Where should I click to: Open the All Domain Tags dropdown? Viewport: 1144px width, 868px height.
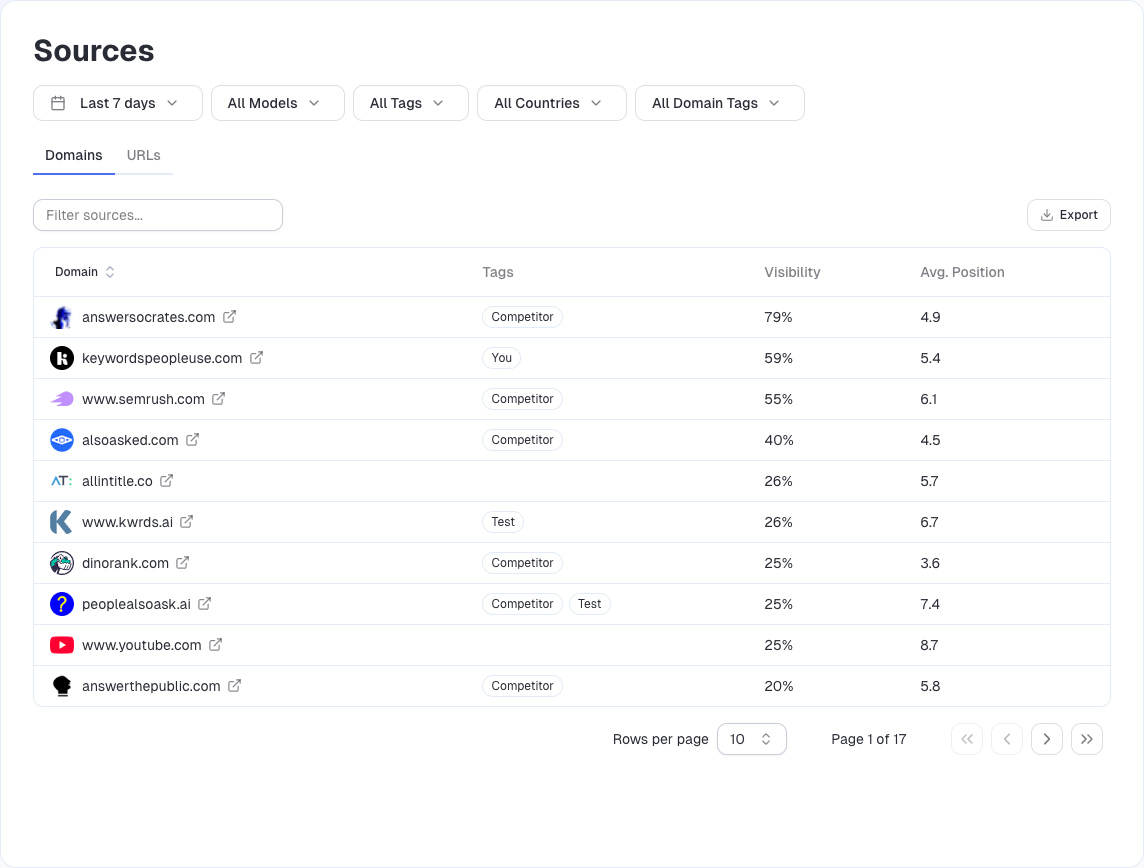720,103
